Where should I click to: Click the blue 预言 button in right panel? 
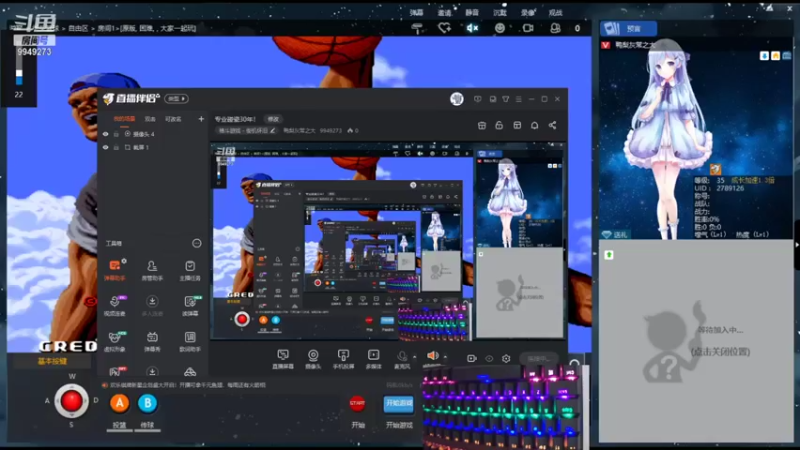(x=629, y=29)
